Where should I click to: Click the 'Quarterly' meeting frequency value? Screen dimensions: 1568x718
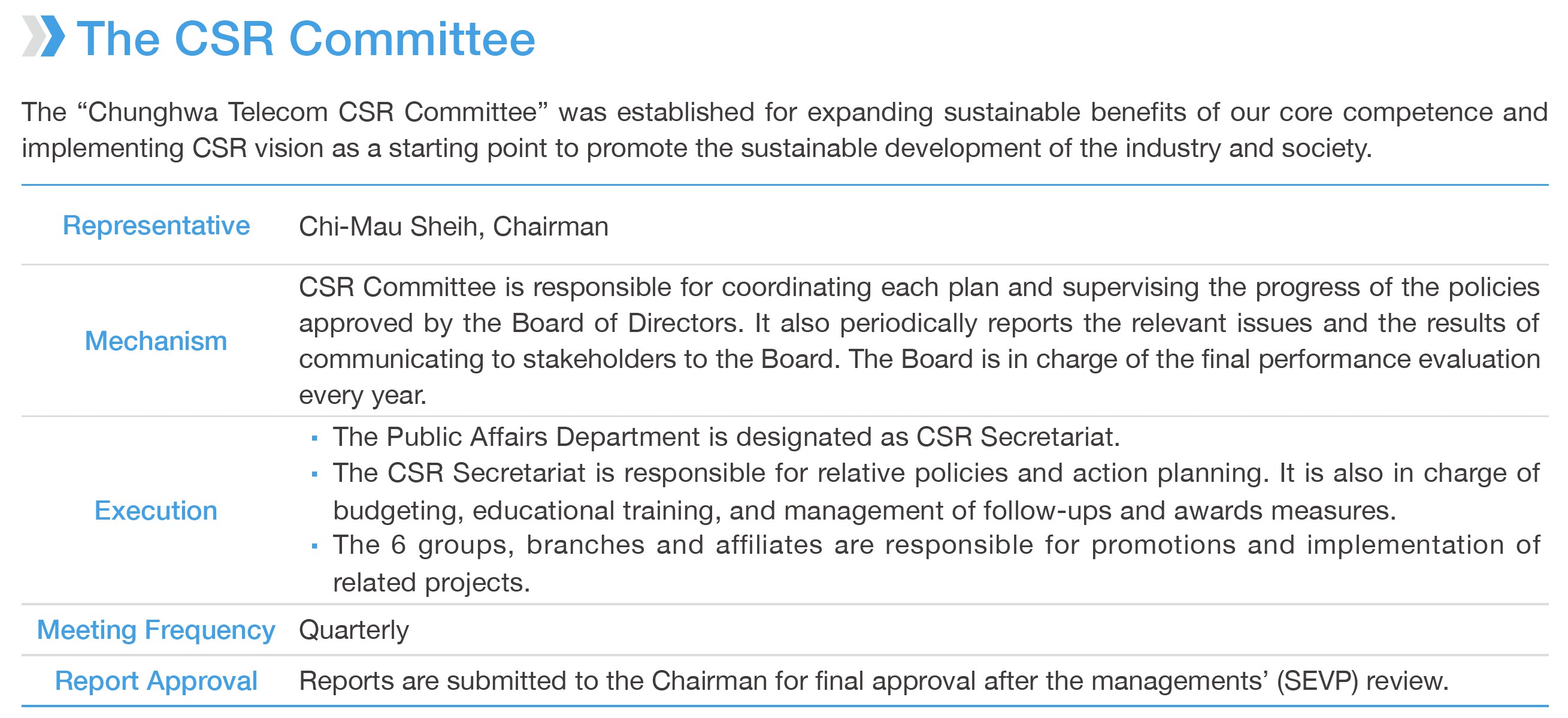pos(353,630)
